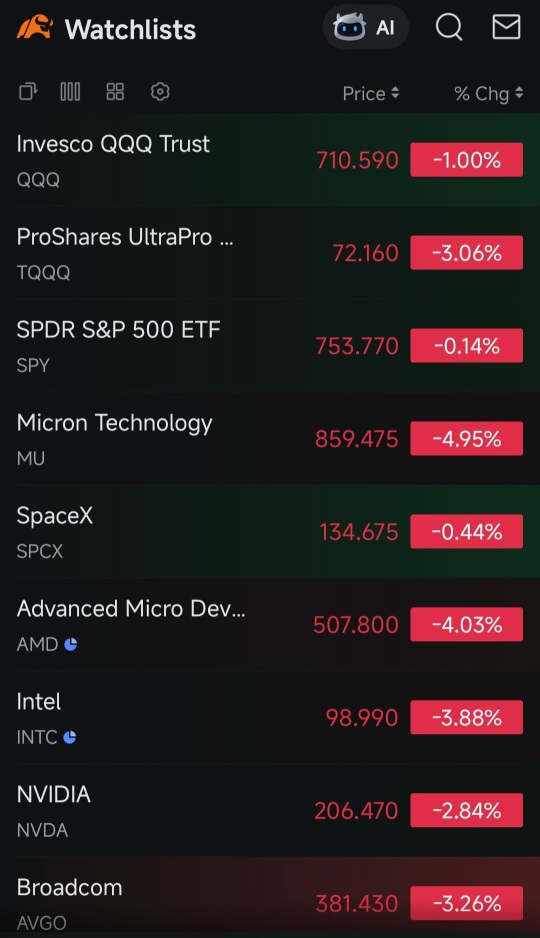Open the Micron Technology stock row

(270, 438)
